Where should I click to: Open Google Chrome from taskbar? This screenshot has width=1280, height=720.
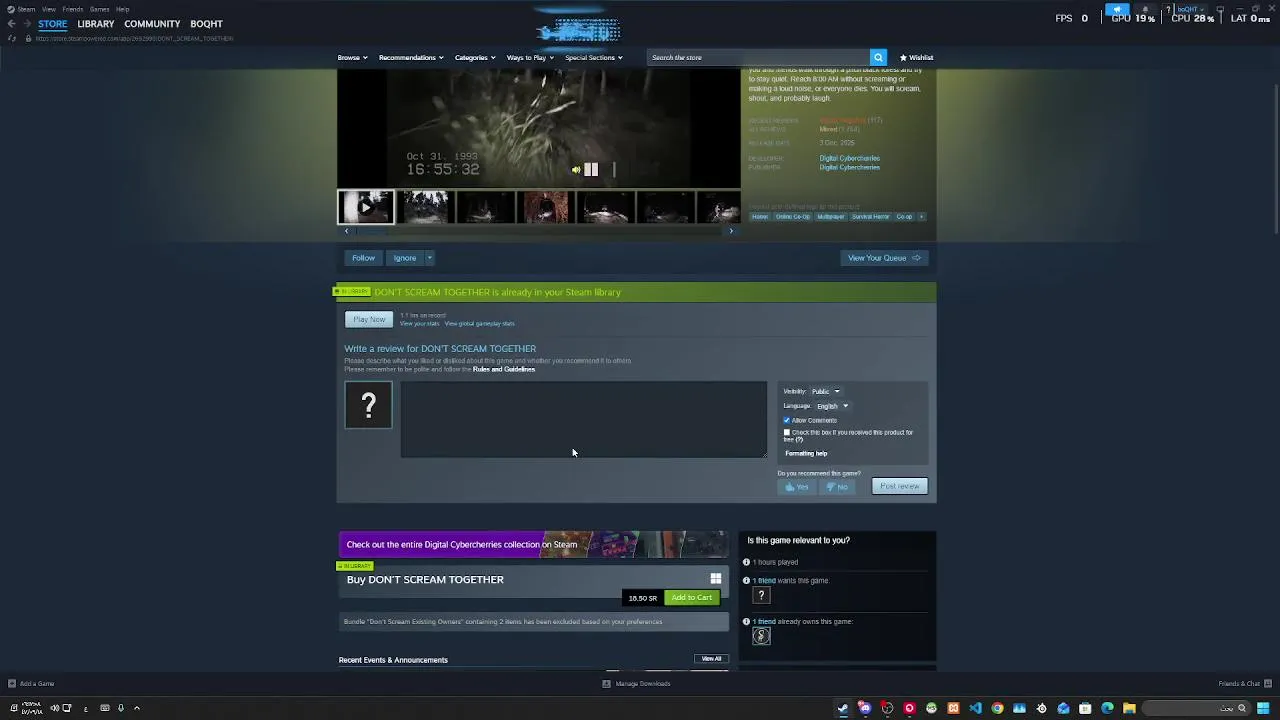point(997,708)
